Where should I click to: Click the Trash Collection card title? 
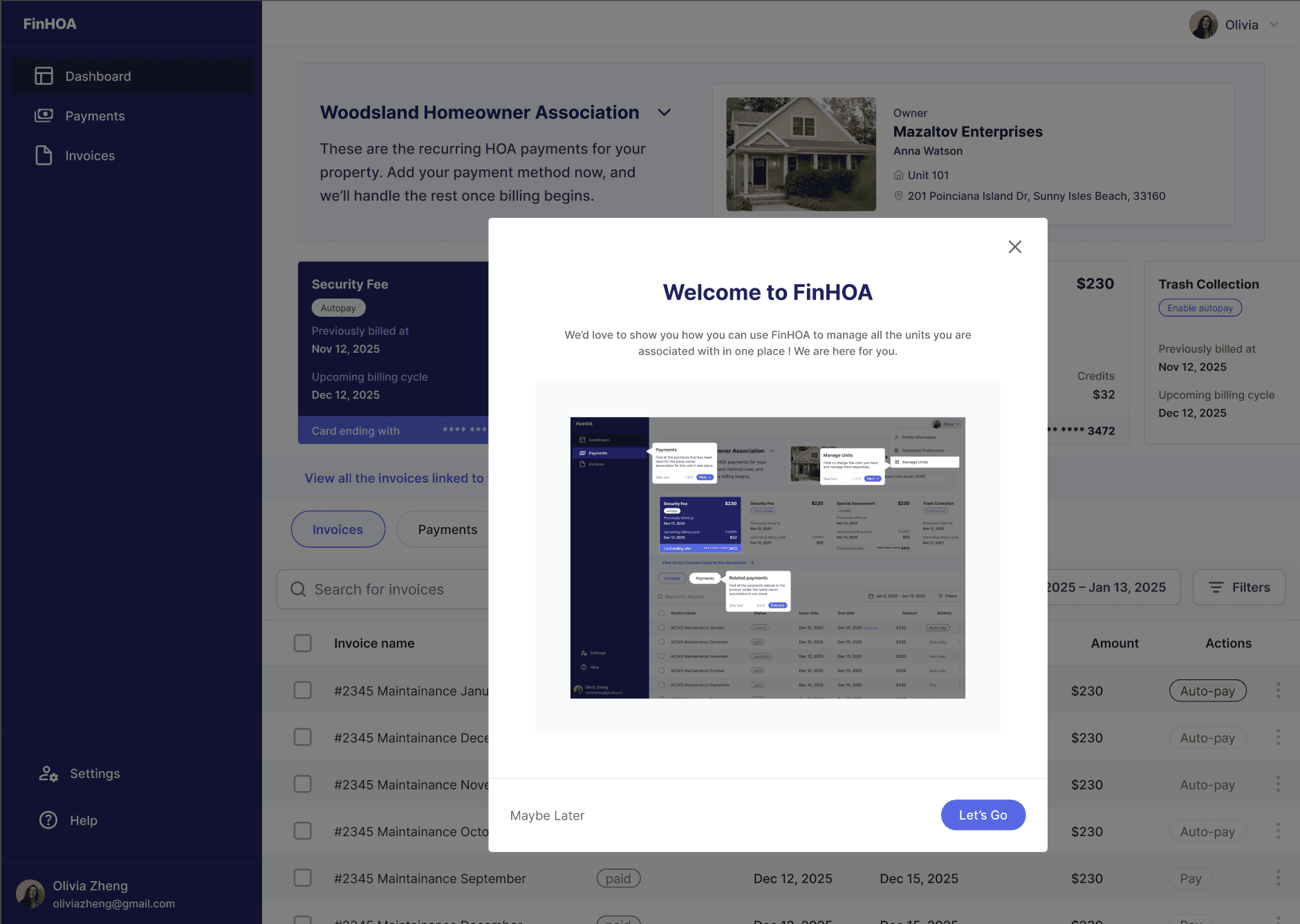click(x=1209, y=284)
